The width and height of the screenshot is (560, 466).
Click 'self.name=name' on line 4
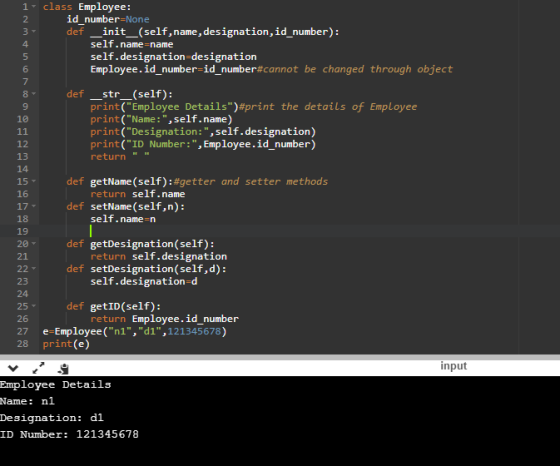pyautogui.click(x=132, y=44)
